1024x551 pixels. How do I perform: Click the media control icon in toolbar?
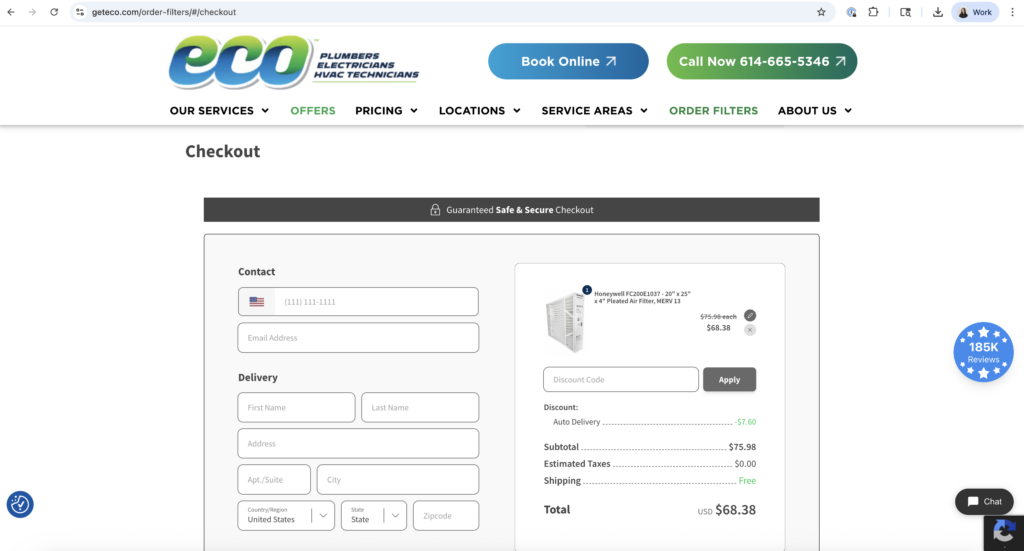pos(905,12)
